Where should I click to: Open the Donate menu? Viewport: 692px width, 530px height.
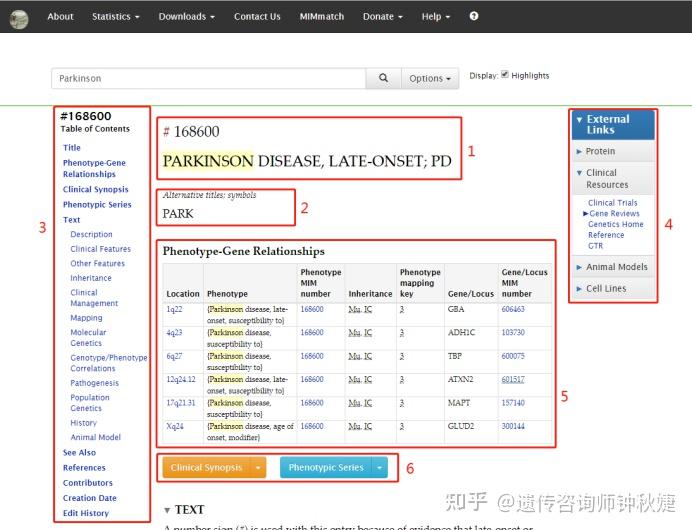coord(383,17)
